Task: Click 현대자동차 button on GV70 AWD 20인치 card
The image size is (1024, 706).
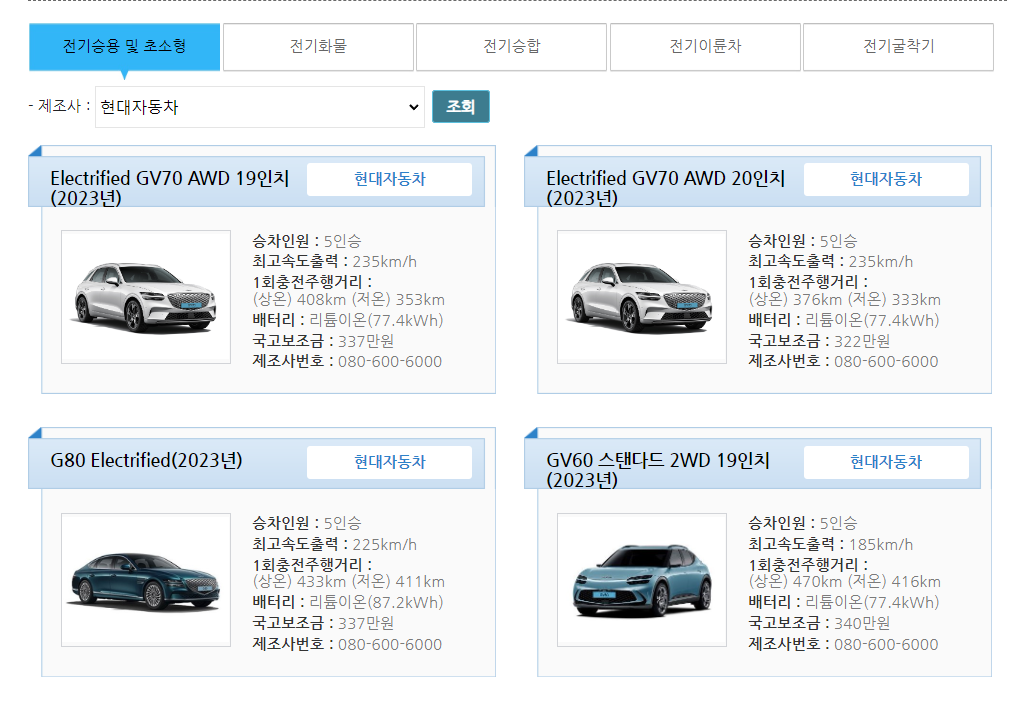Action: point(886,179)
